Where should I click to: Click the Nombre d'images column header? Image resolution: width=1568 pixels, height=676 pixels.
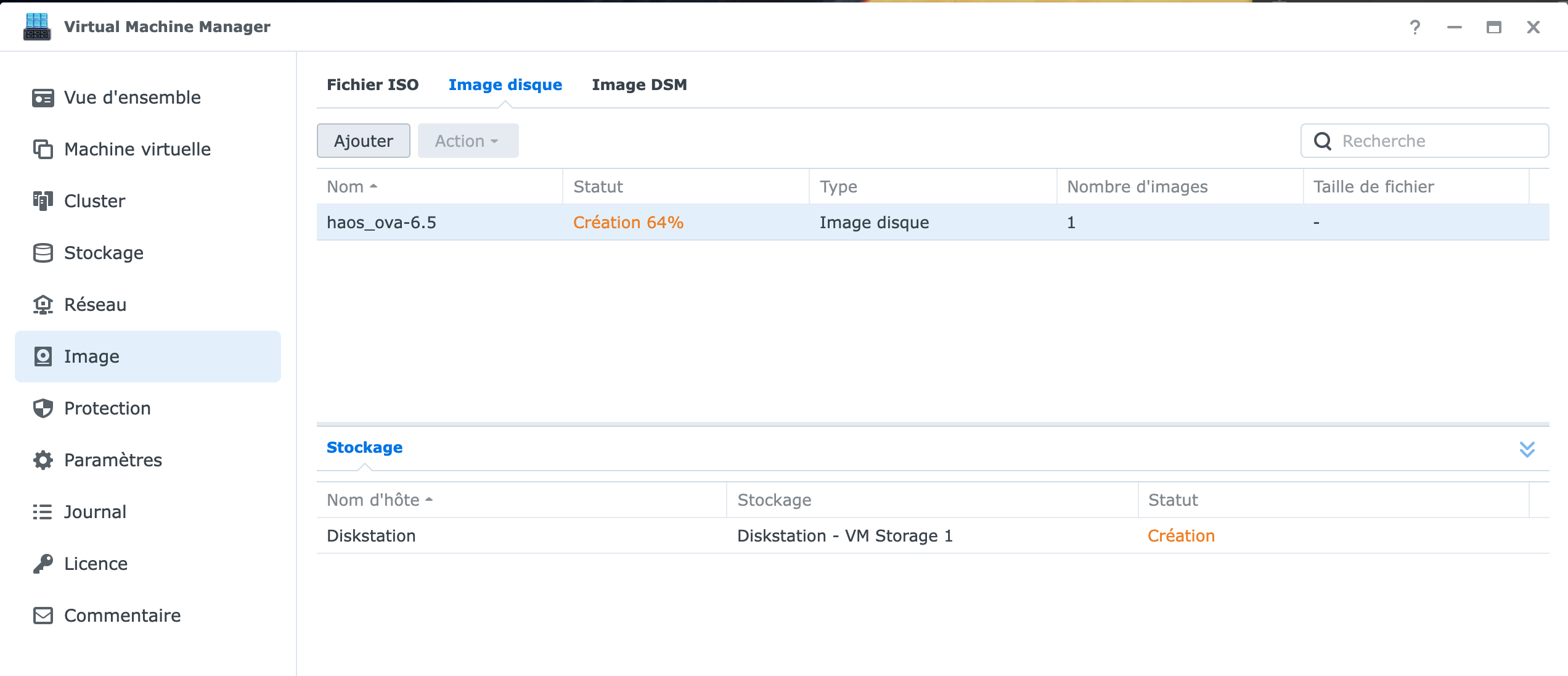(1180, 187)
